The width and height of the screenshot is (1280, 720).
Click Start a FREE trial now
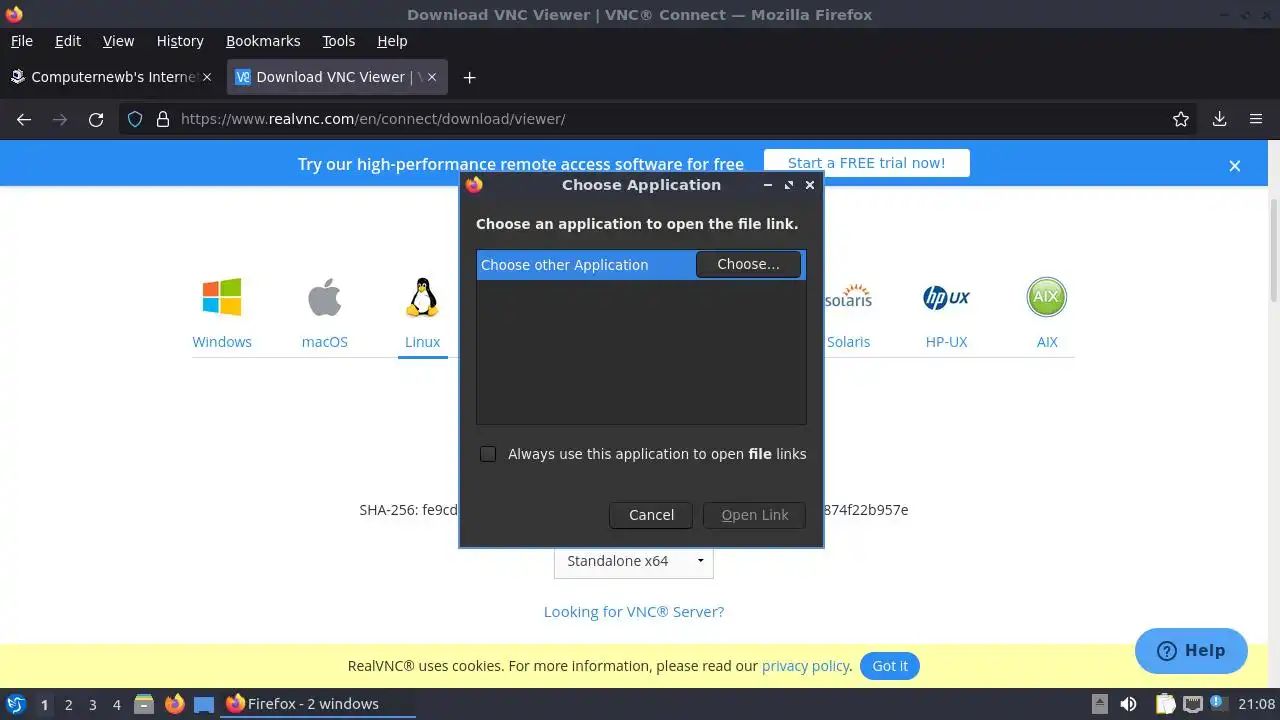coord(866,163)
